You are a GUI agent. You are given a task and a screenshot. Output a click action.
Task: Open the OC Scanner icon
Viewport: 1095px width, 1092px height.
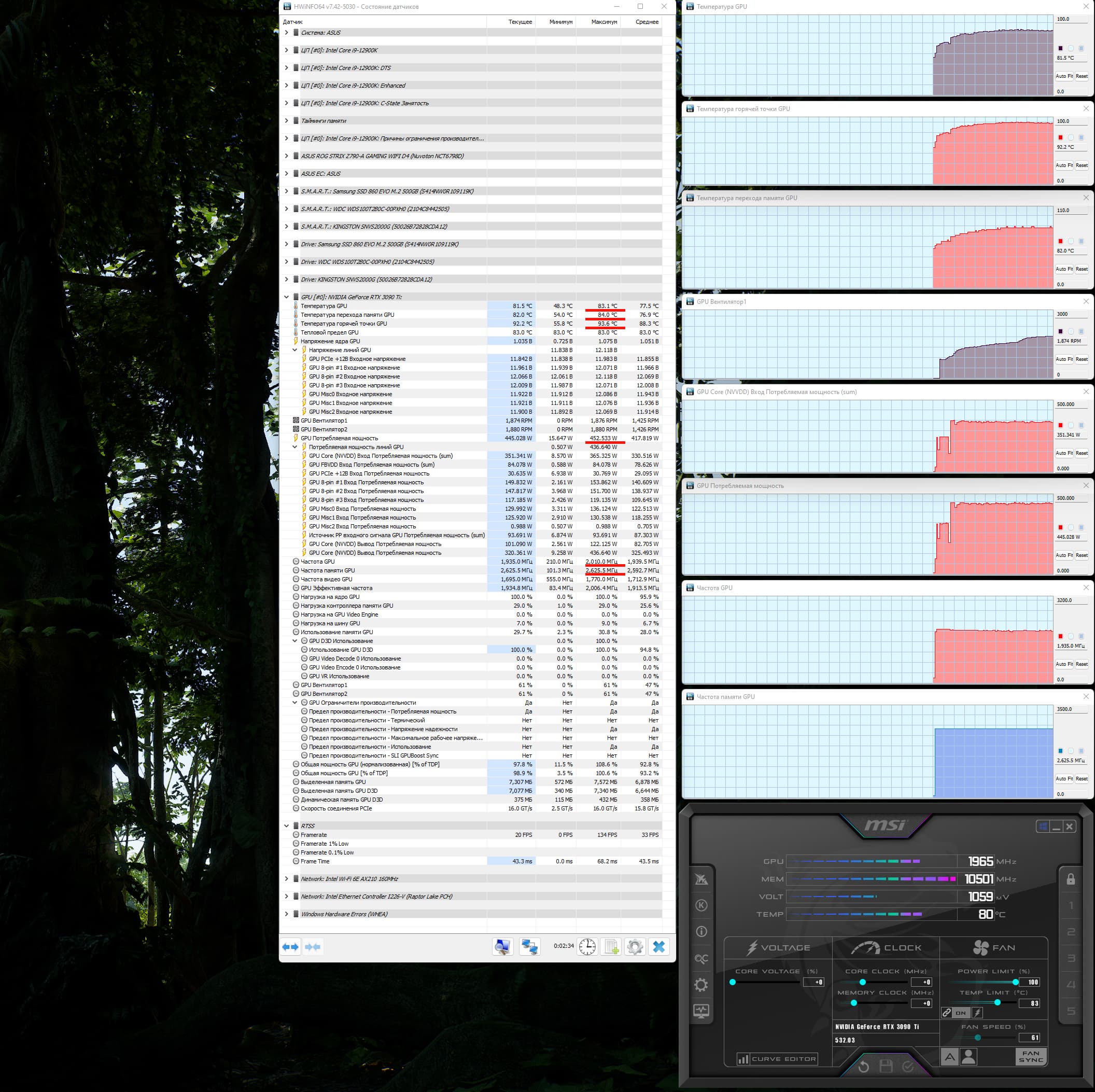coord(701,959)
